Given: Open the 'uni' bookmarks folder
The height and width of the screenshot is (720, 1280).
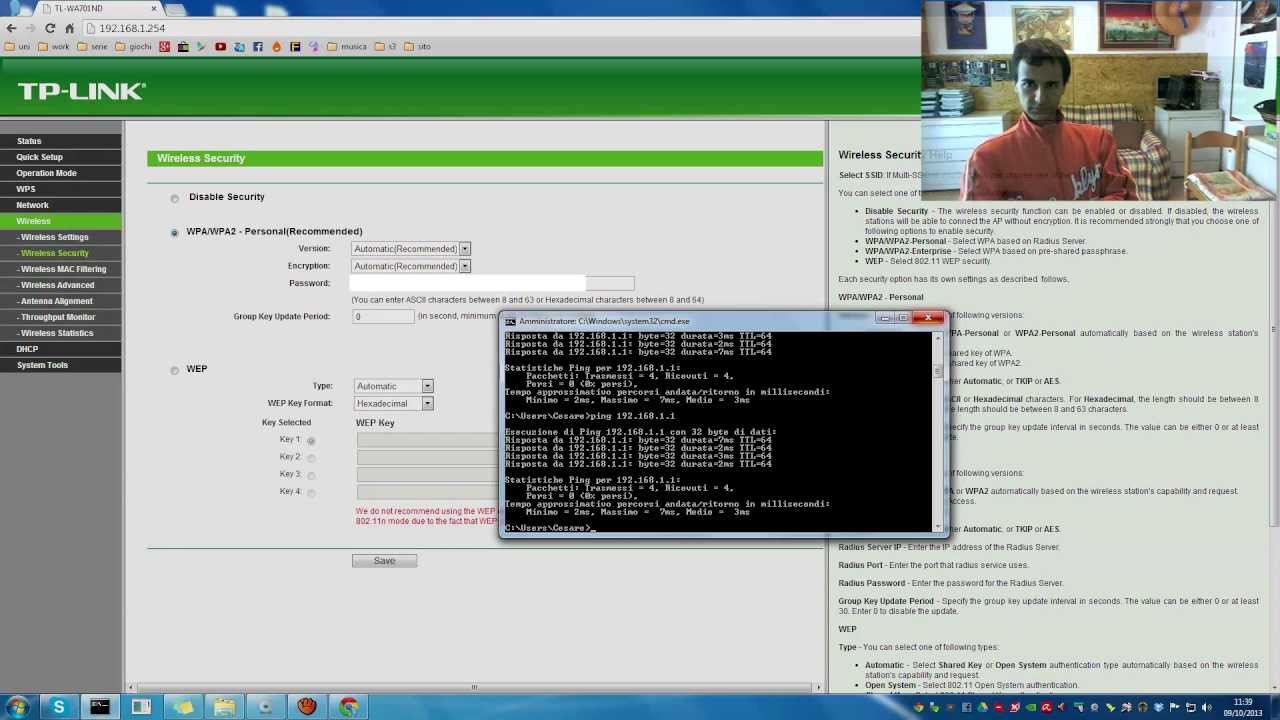Looking at the screenshot, I should (18, 46).
